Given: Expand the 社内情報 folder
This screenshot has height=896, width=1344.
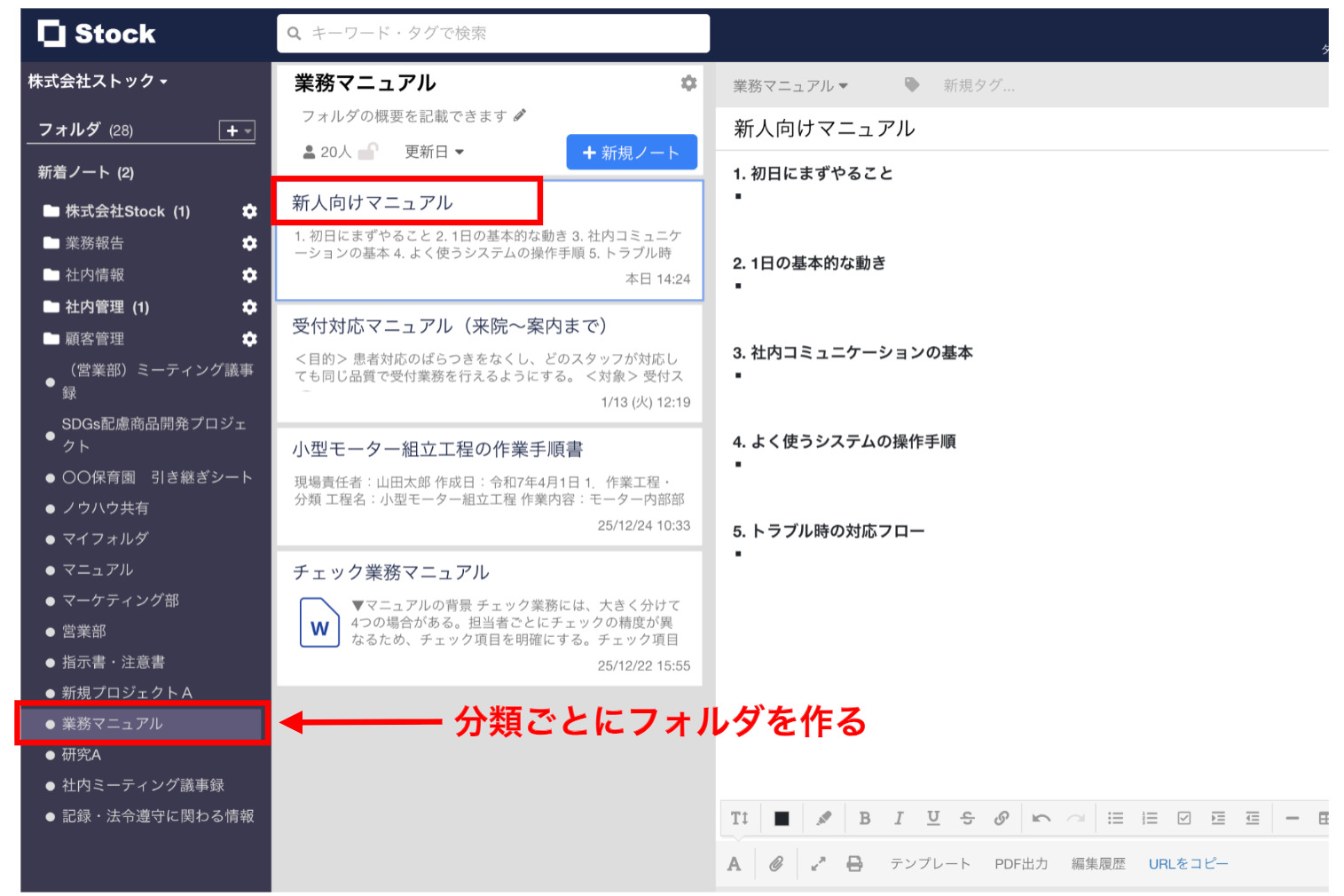Looking at the screenshot, I should [x=83, y=275].
